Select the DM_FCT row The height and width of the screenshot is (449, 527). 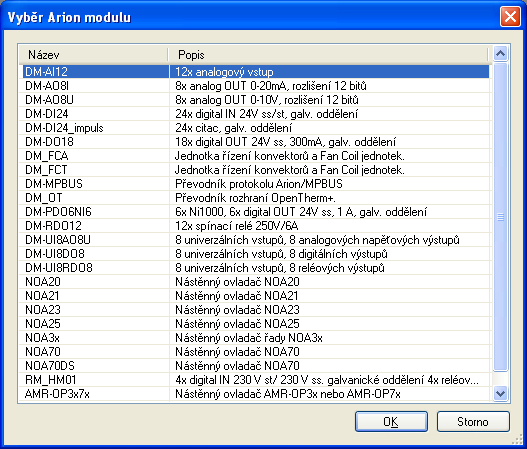click(255, 170)
